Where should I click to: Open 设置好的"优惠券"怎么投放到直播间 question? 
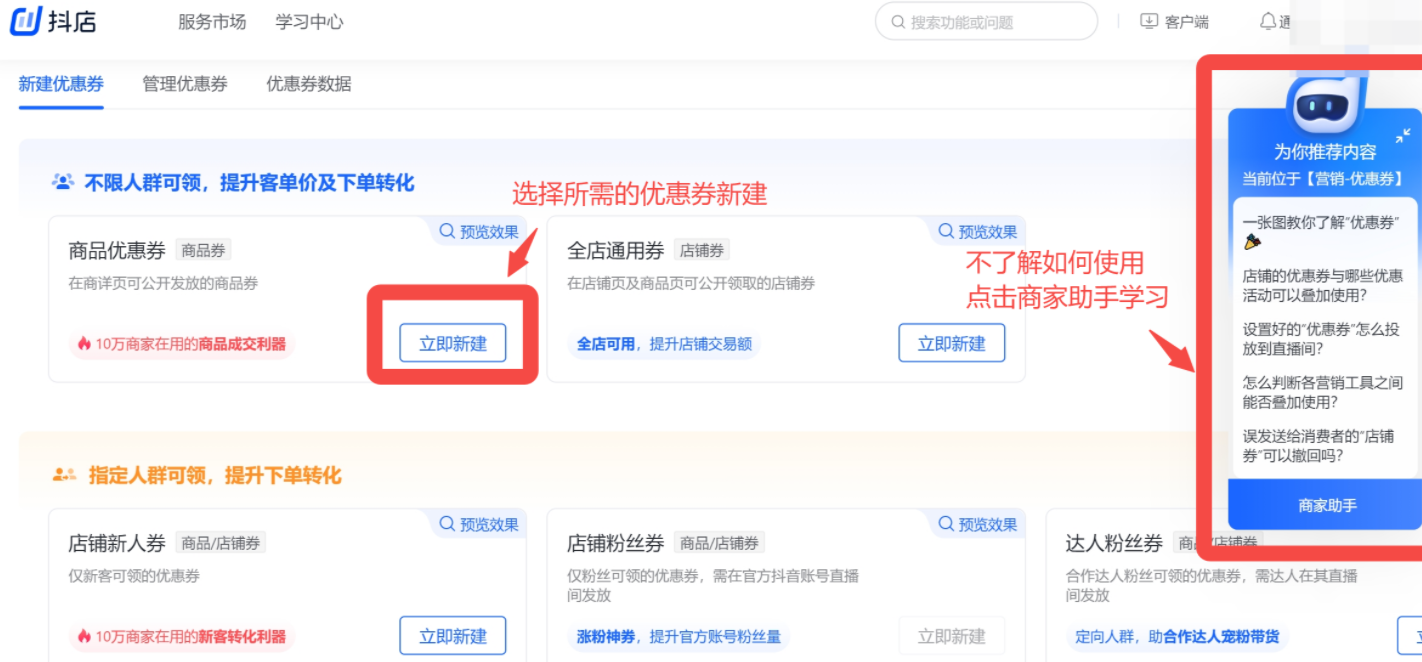click(x=1320, y=338)
